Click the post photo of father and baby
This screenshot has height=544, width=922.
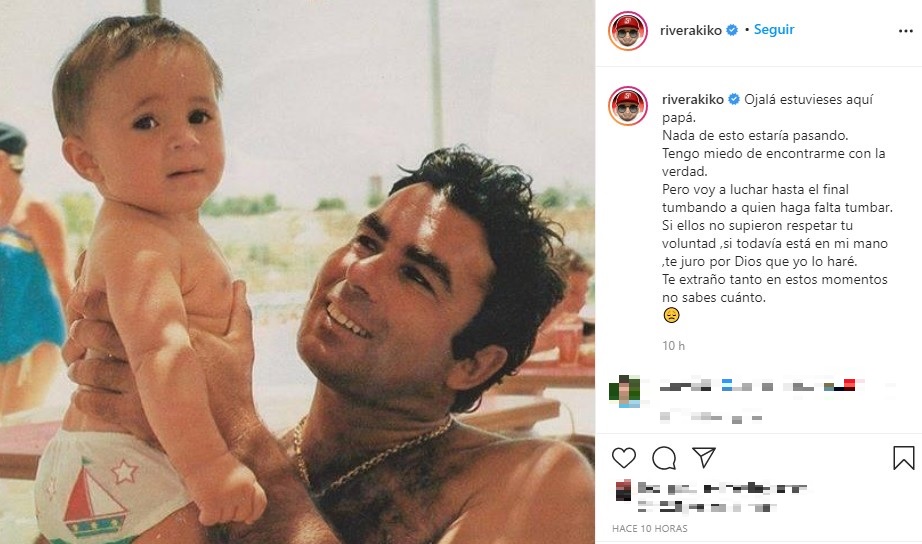point(298,272)
